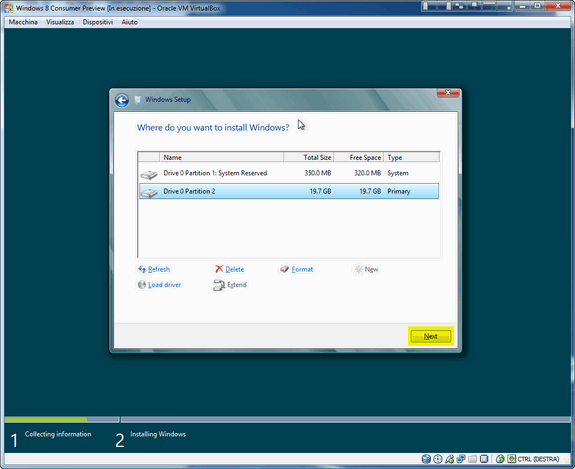Open the Visualizza menu
Screen dimensions: 575x469
pos(60,22)
